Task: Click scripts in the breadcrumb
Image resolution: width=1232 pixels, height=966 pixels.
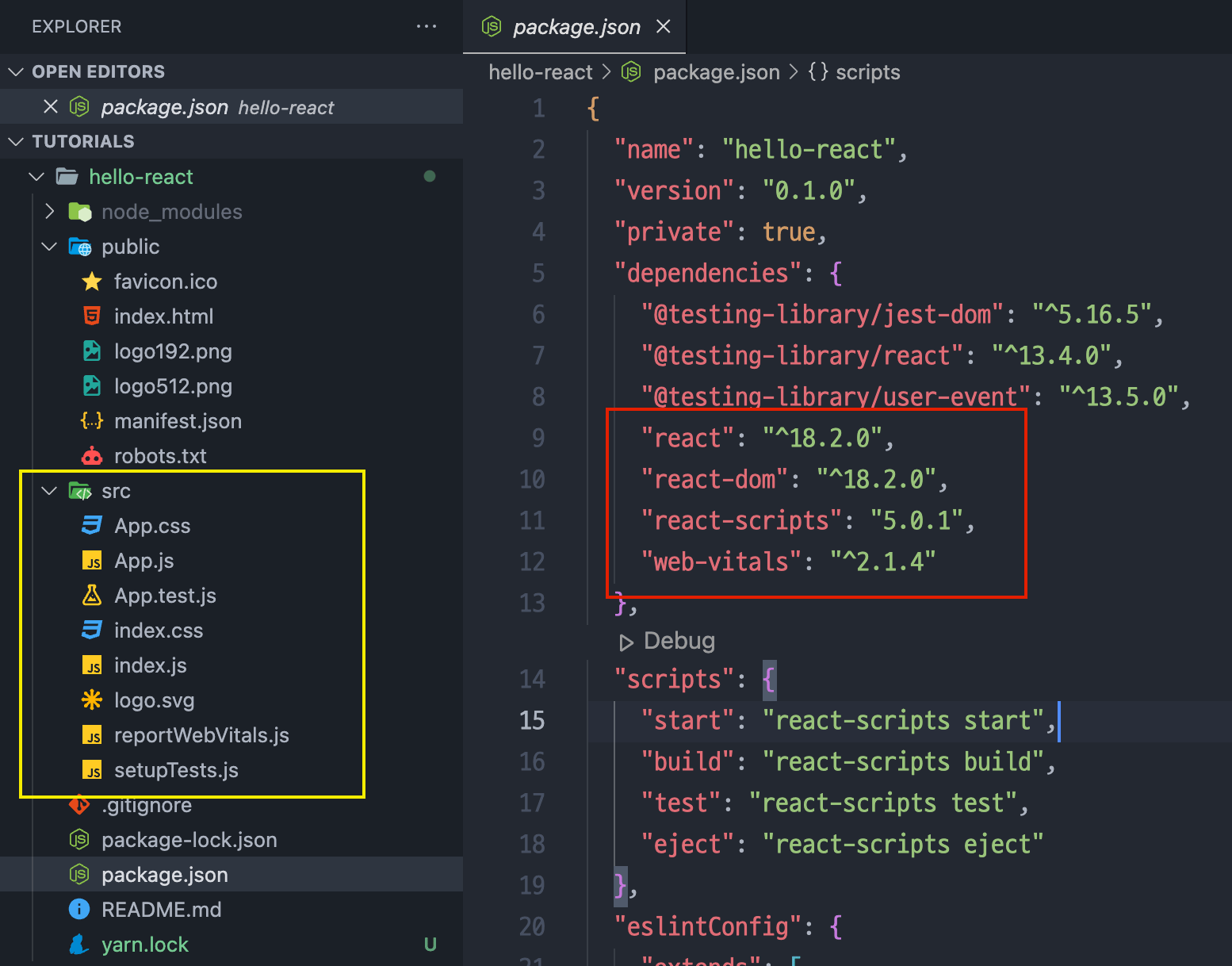Action: (x=868, y=72)
